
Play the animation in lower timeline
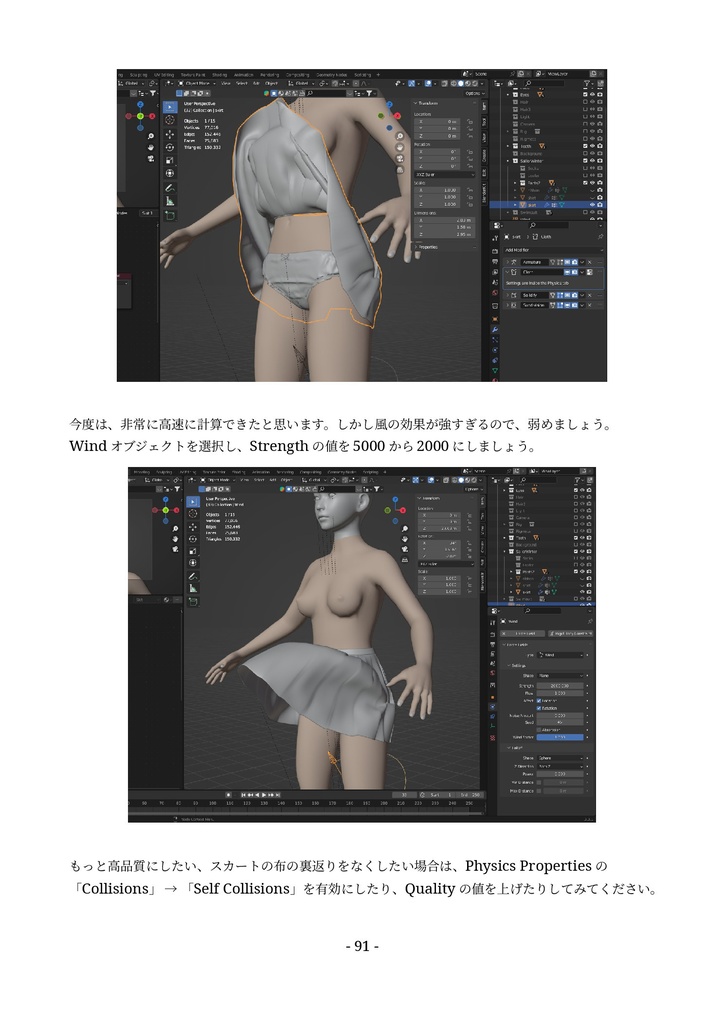pyautogui.click(x=264, y=795)
